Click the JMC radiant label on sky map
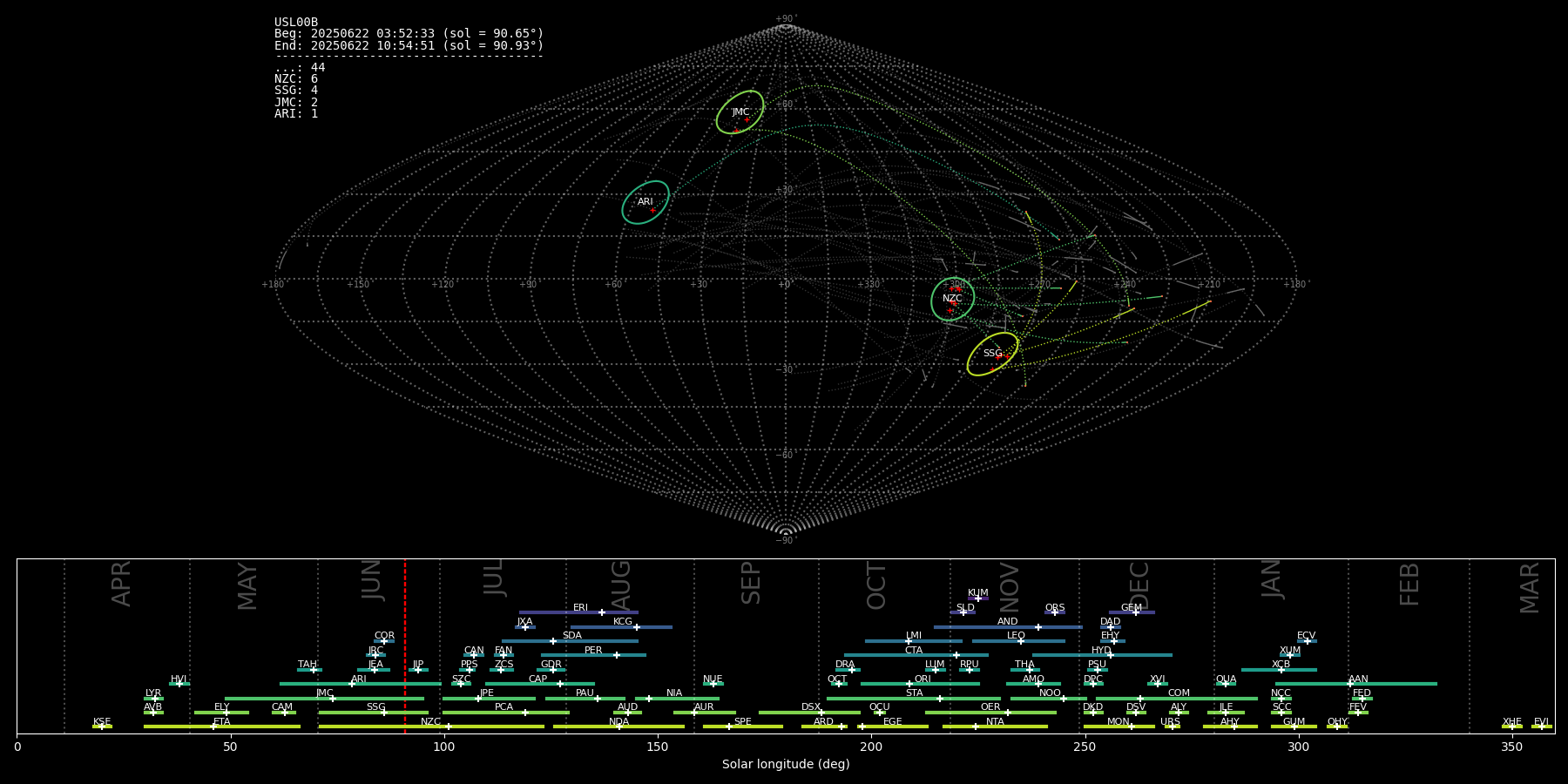The image size is (1568, 784). (740, 112)
